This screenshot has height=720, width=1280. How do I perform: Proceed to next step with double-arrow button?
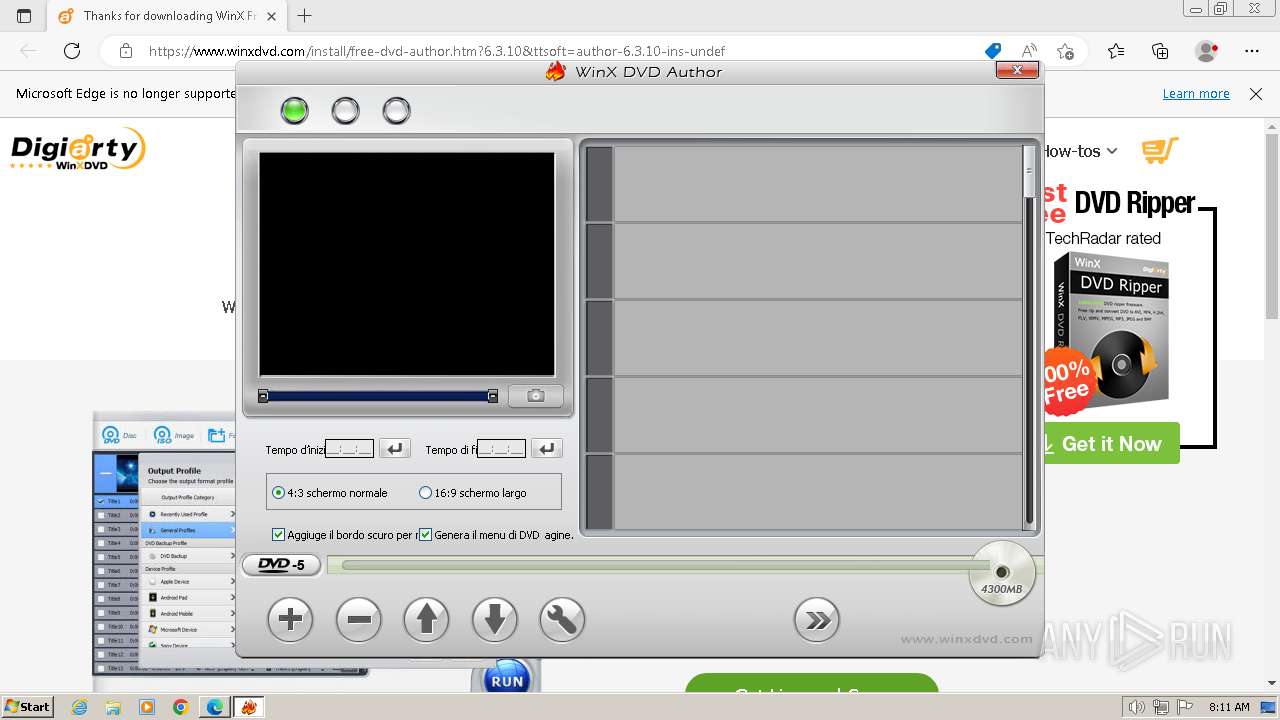pos(817,620)
